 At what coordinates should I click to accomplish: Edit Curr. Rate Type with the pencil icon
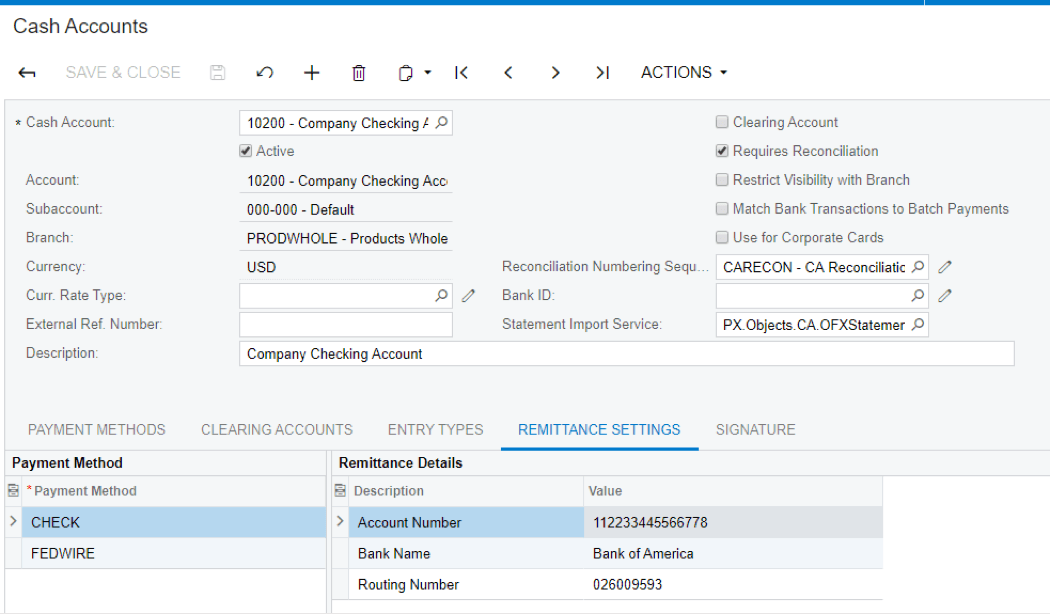pos(468,295)
